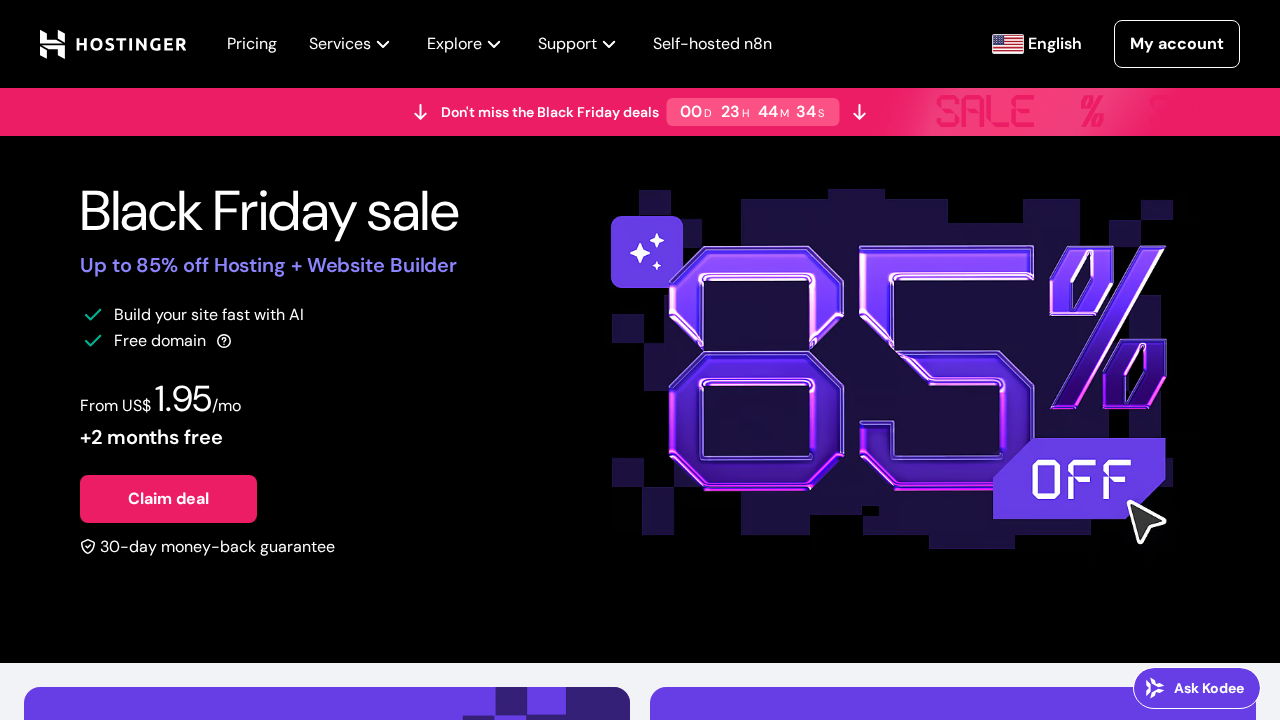Viewport: 1280px width, 720px height.
Task: Select the English language option
Action: tap(1054, 44)
